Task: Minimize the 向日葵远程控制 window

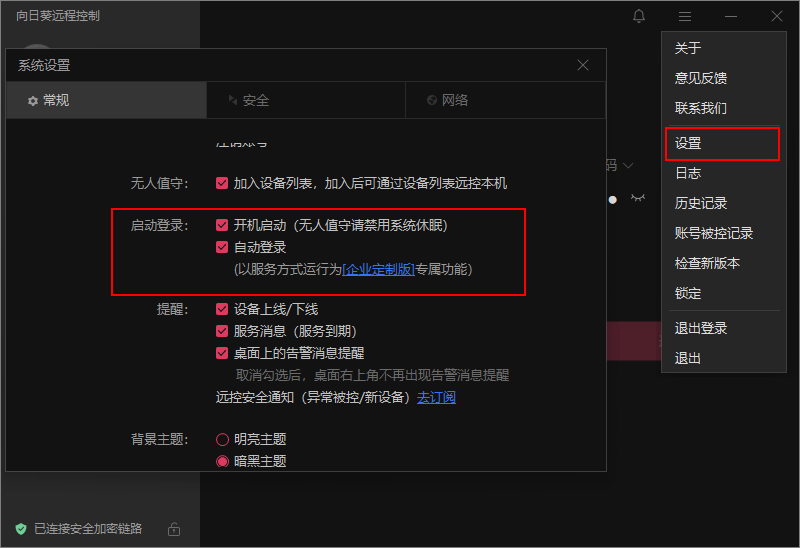Action: pyautogui.click(x=731, y=17)
